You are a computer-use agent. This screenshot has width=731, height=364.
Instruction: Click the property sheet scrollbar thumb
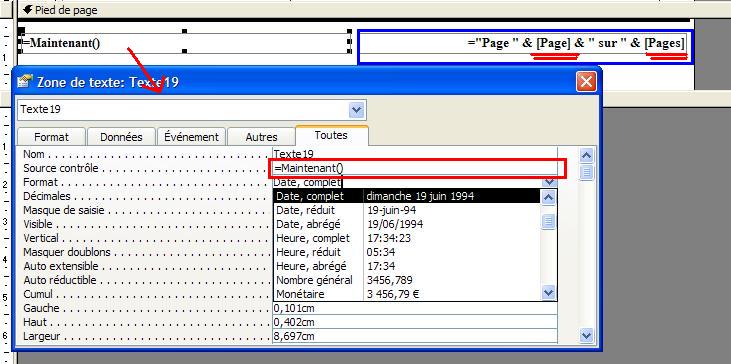pyautogui.click(x=586, y=172)
